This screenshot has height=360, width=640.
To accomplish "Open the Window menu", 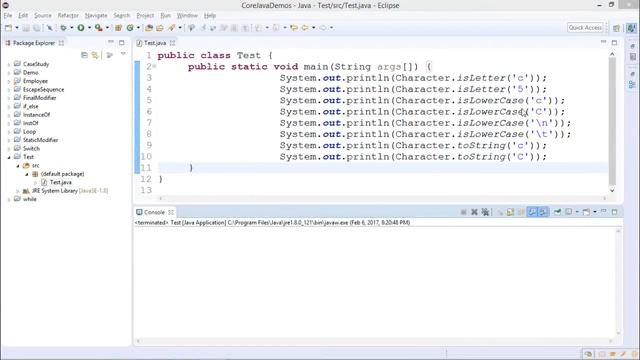I will click(187, 16).
